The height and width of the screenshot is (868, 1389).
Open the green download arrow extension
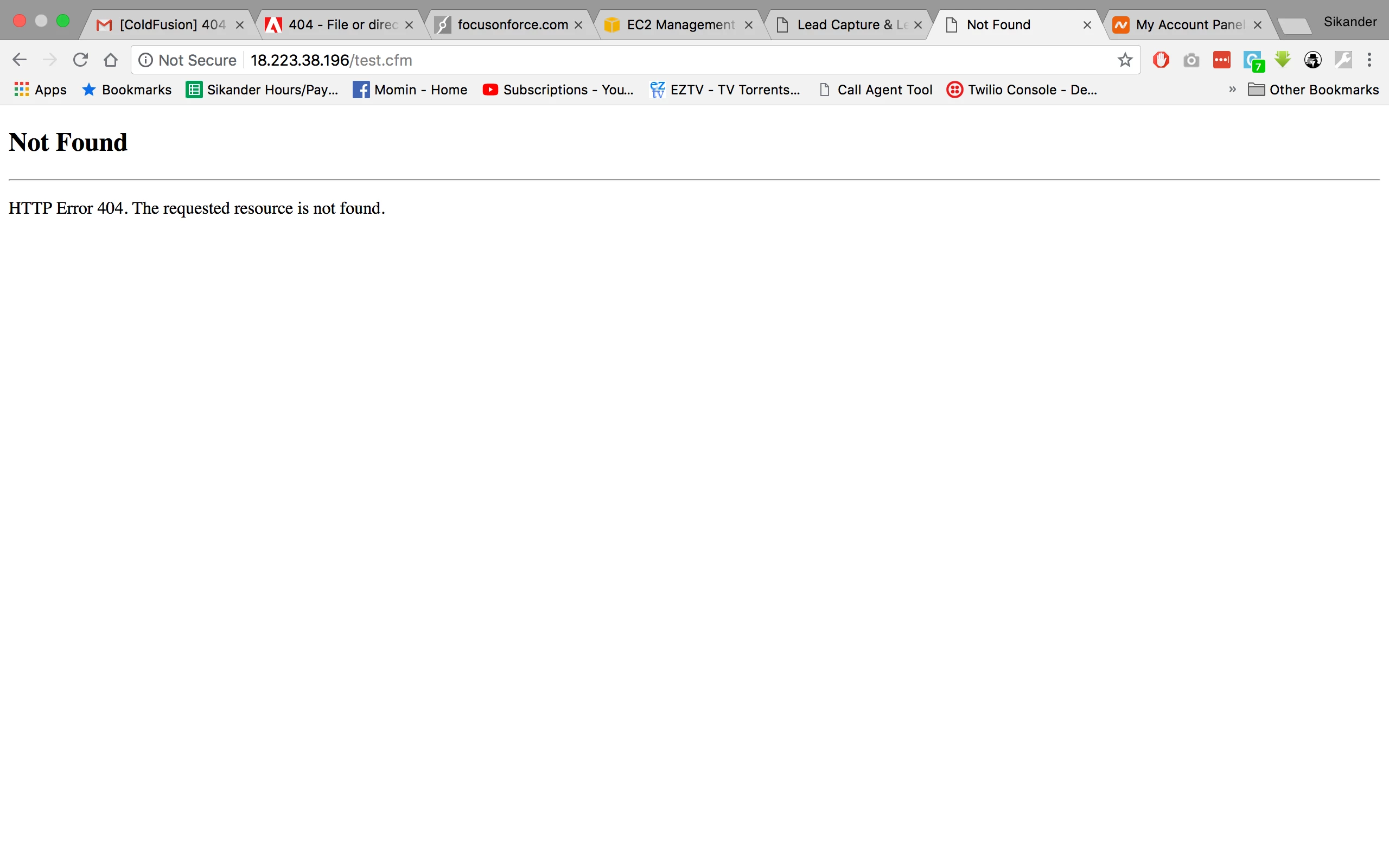[1282, 60]
